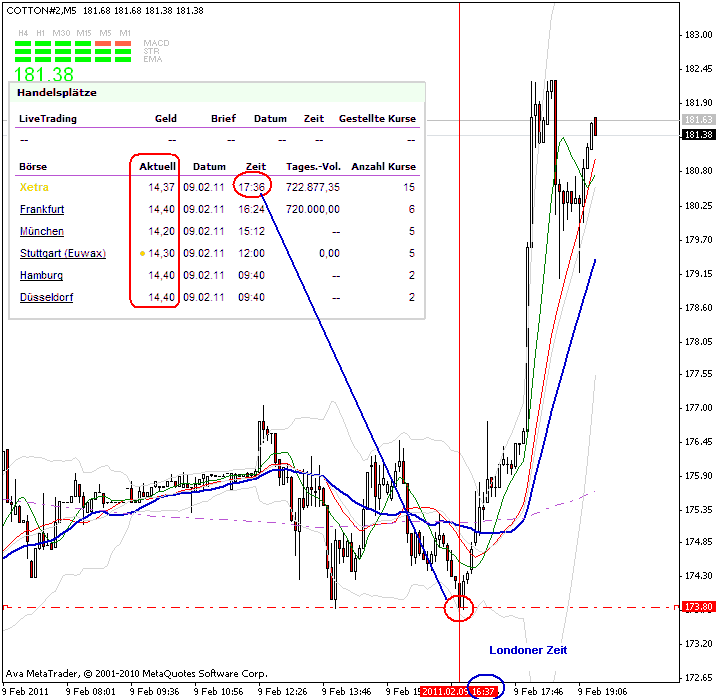The image size is (717, 699).
Task: Select the Hamburg exchange link
Action: click(x=41, y=276)
